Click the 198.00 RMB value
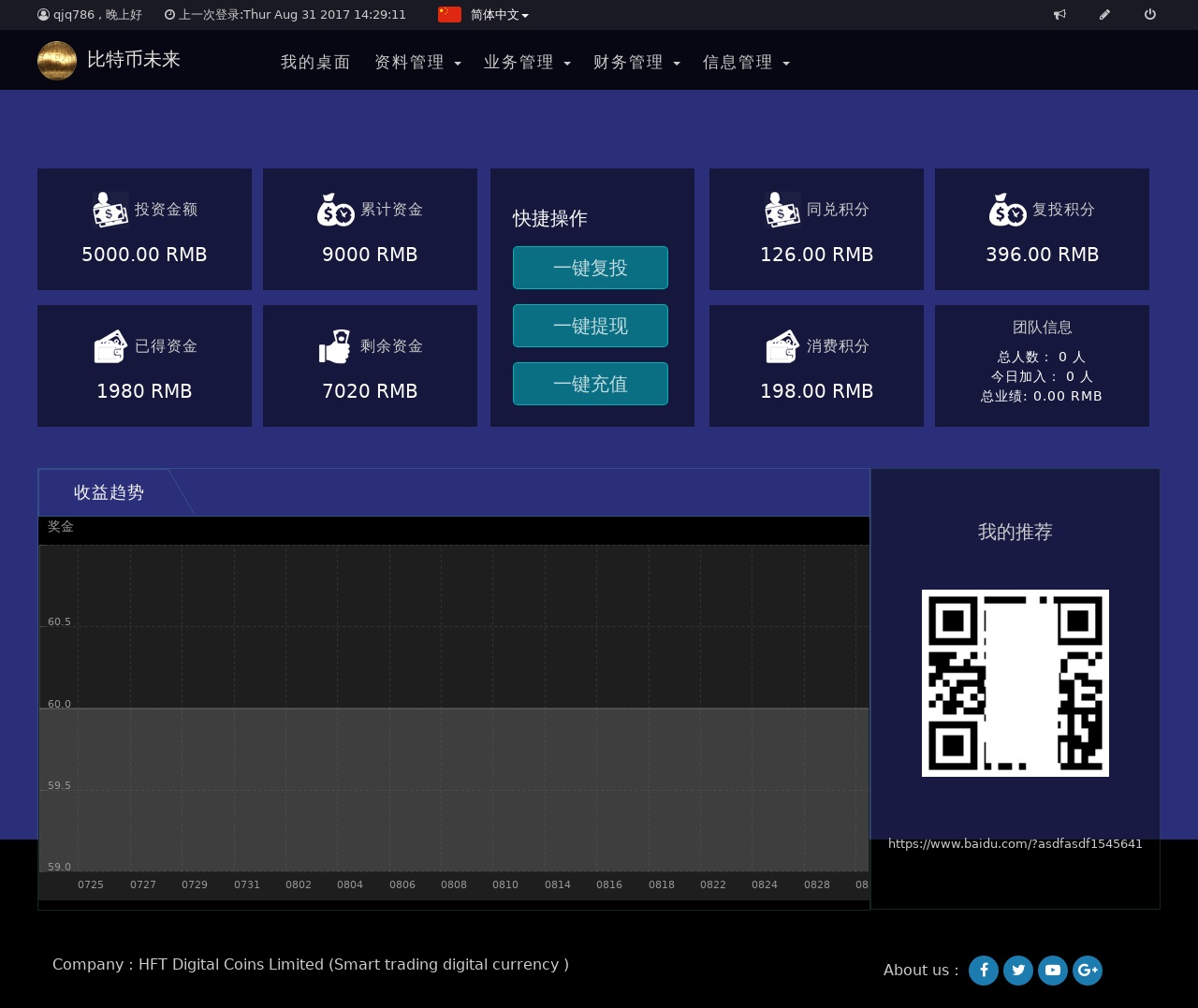The image size is (1198, 1008). (816, 391)
